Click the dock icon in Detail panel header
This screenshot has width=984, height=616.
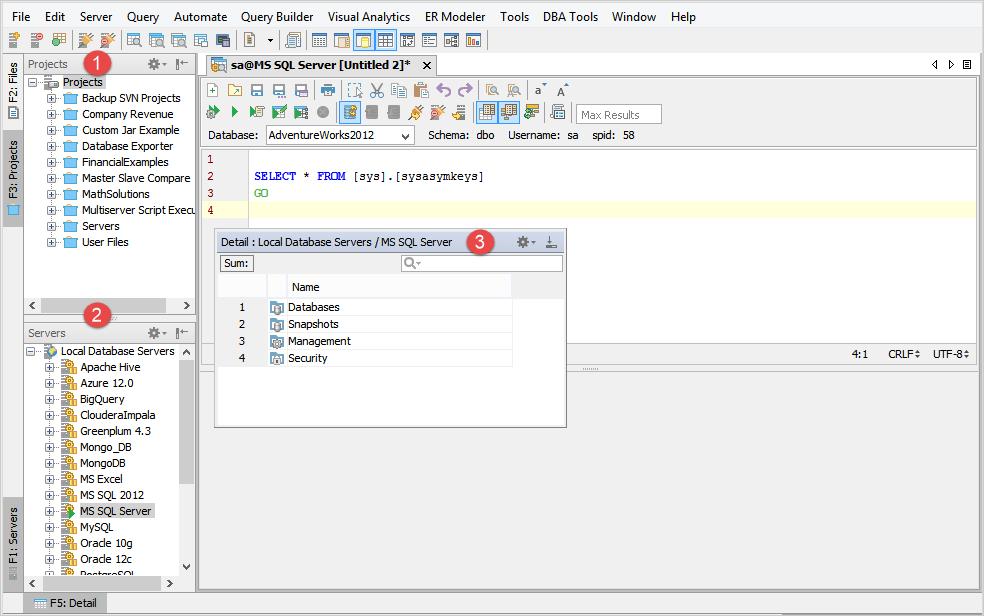[551, 242]
